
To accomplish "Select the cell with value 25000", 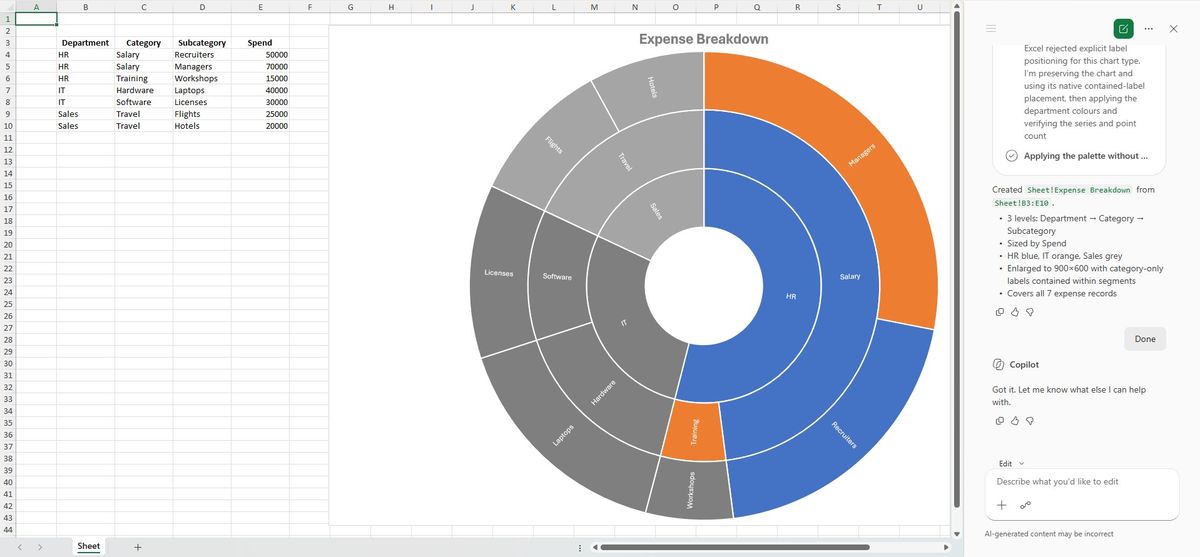I will pos(260,114).
